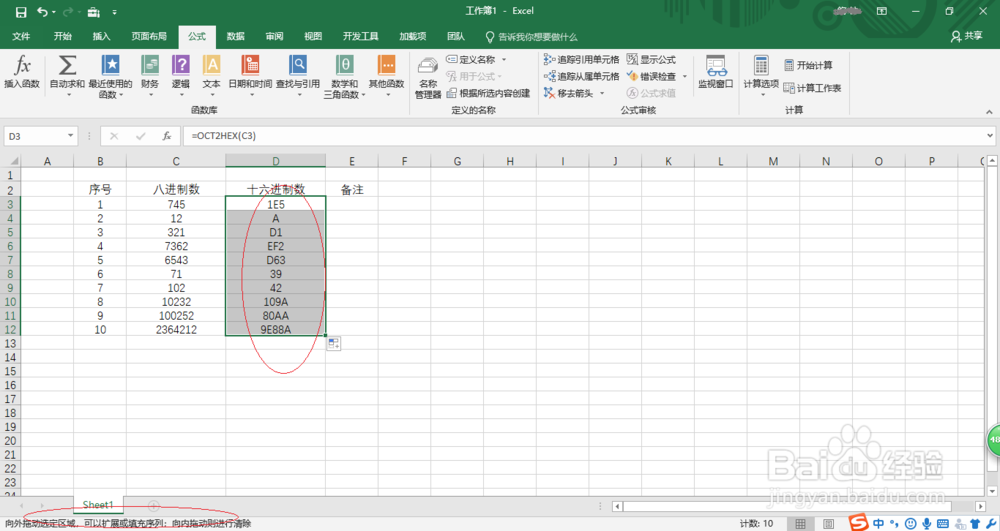Switch to the View tab
The width and height of the screenshot is (1000, 531).
tap(312, 36)
